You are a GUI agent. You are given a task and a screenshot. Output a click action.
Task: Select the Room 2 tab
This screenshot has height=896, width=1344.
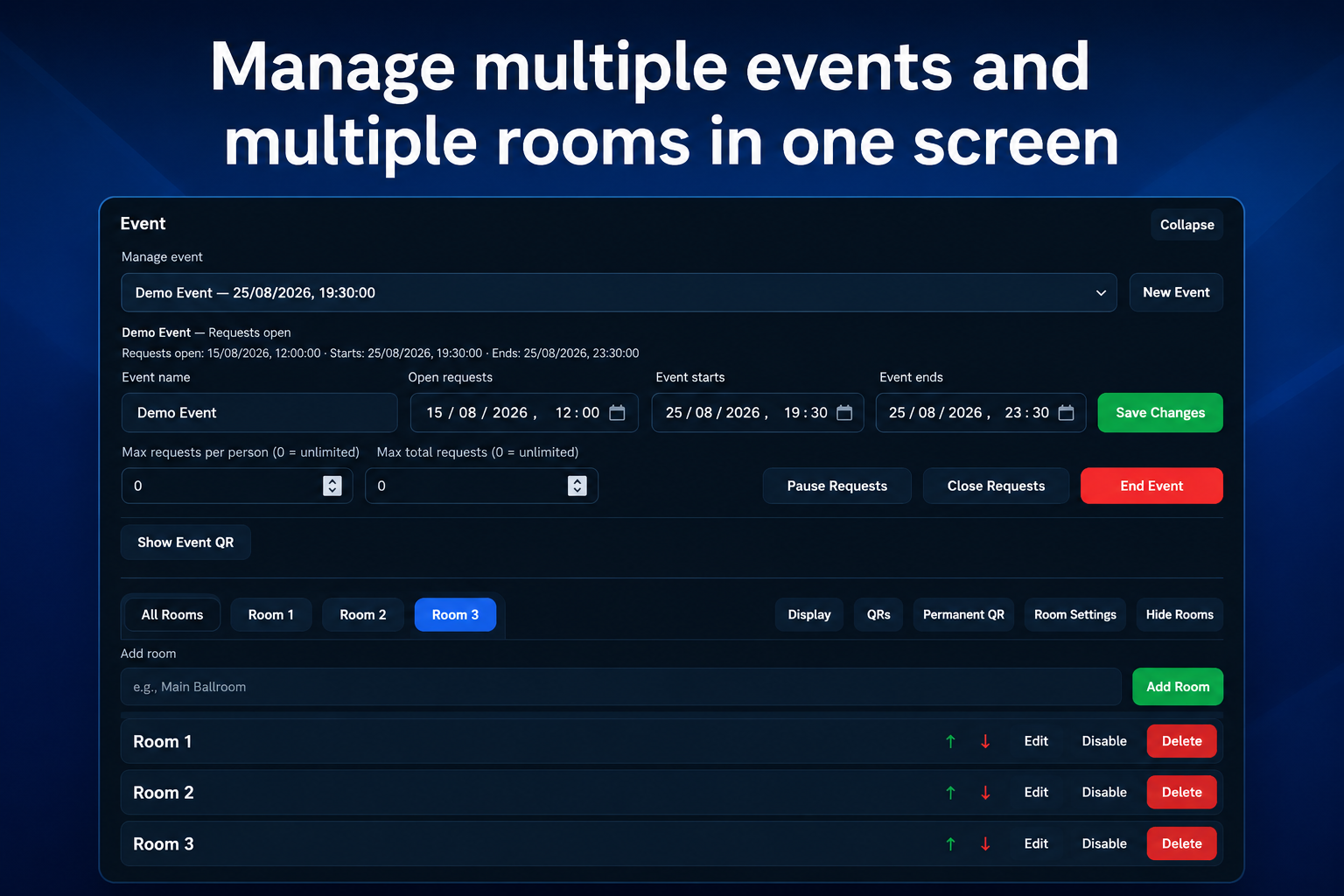pyautogui.click(x=363, y=615)
